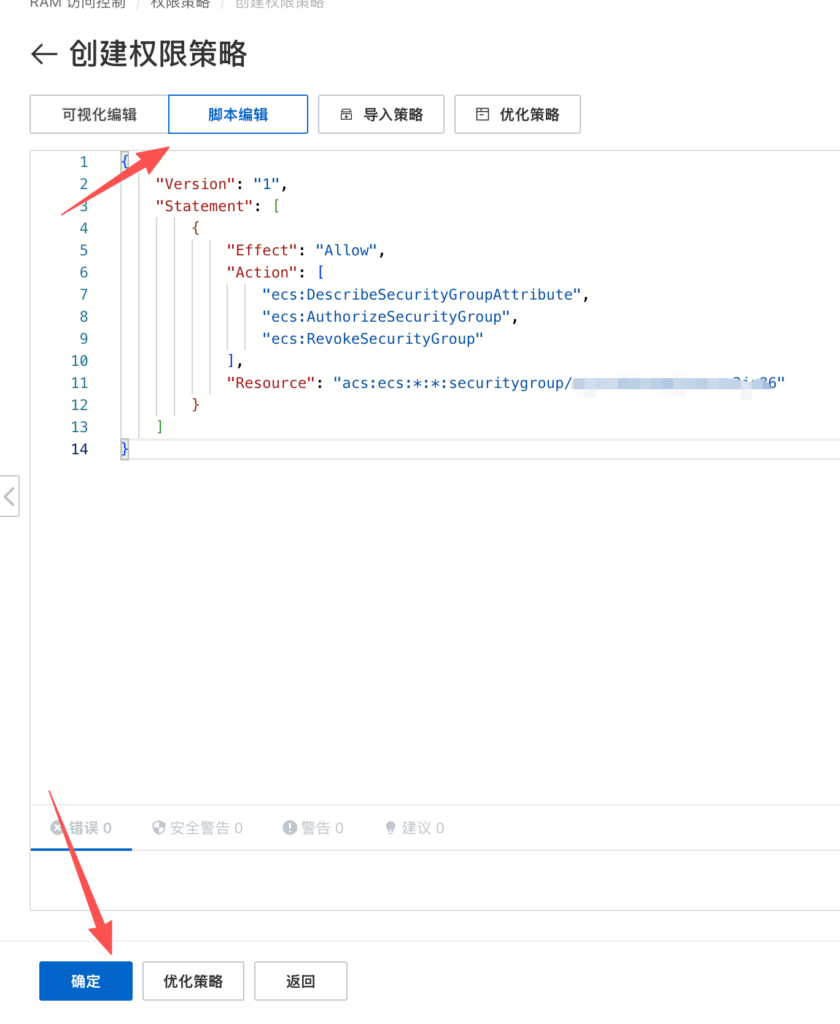Place cursor on the "Version" line

point(220,184)
